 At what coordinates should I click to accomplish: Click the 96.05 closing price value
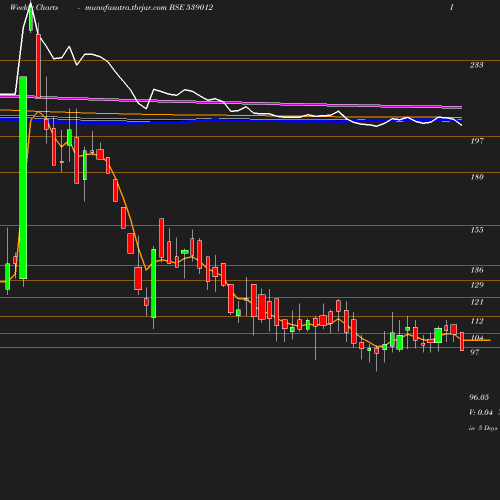(479, 397)
